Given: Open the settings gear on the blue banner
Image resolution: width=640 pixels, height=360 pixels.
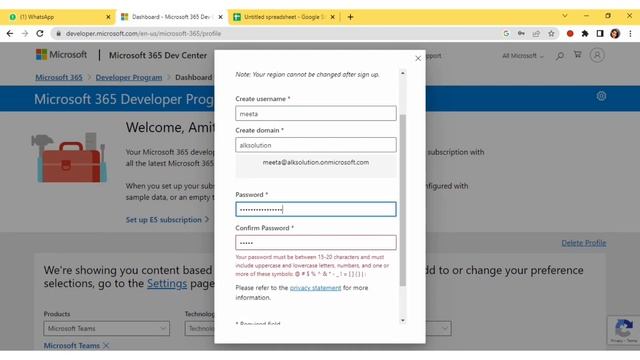Looking at the screenshot, I should (x=601, y=96).
